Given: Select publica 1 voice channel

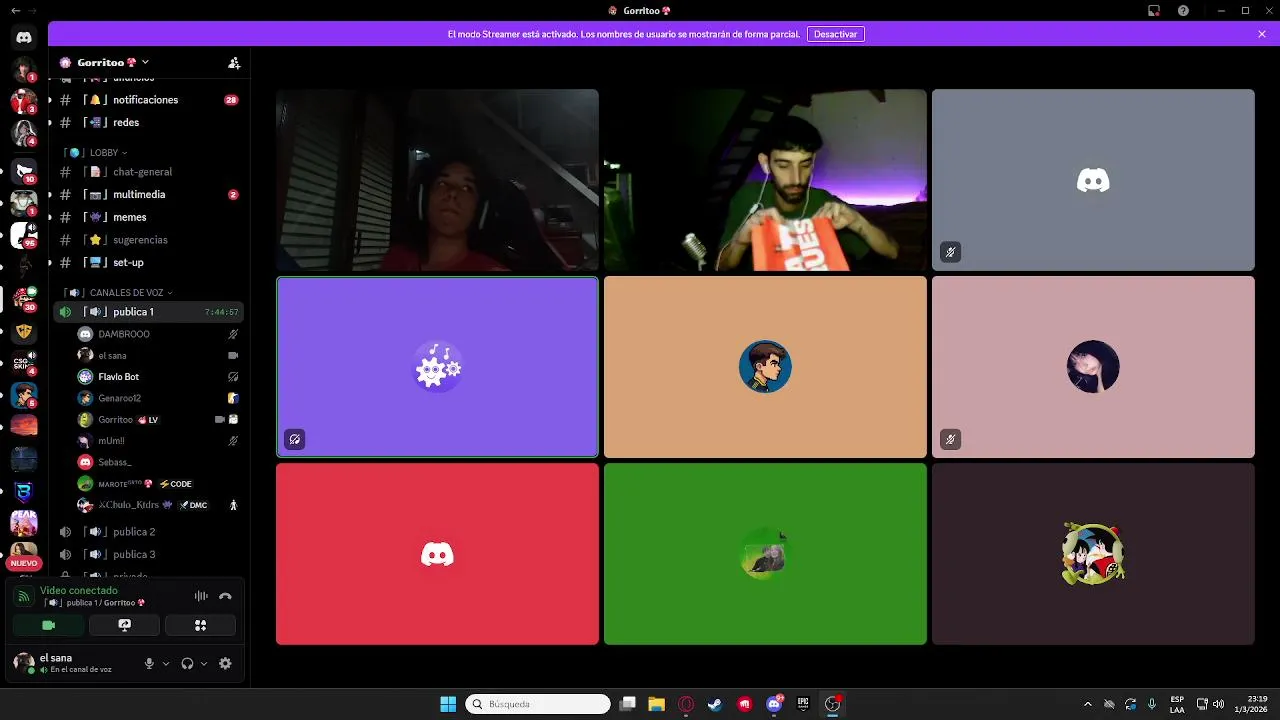Looking at the screenshot, I should 148,312.
